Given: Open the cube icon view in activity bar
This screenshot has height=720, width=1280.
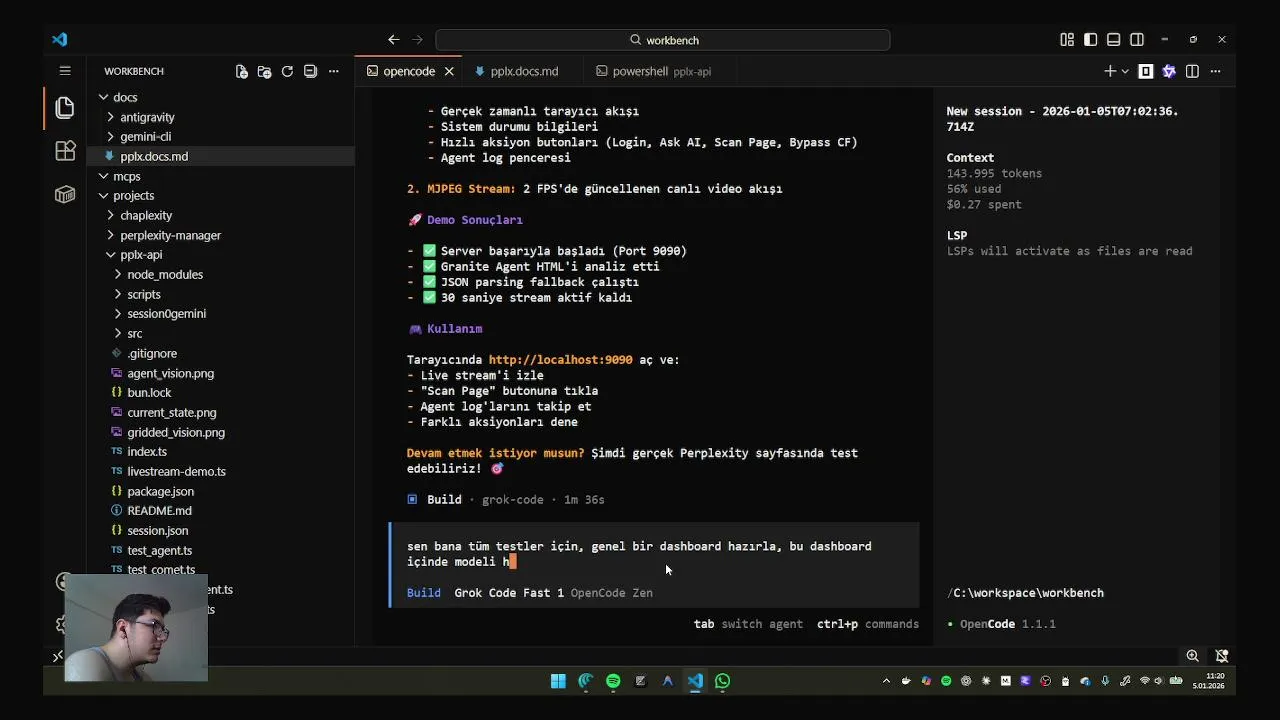Looking at the screenshot, I should click(65, 194).
